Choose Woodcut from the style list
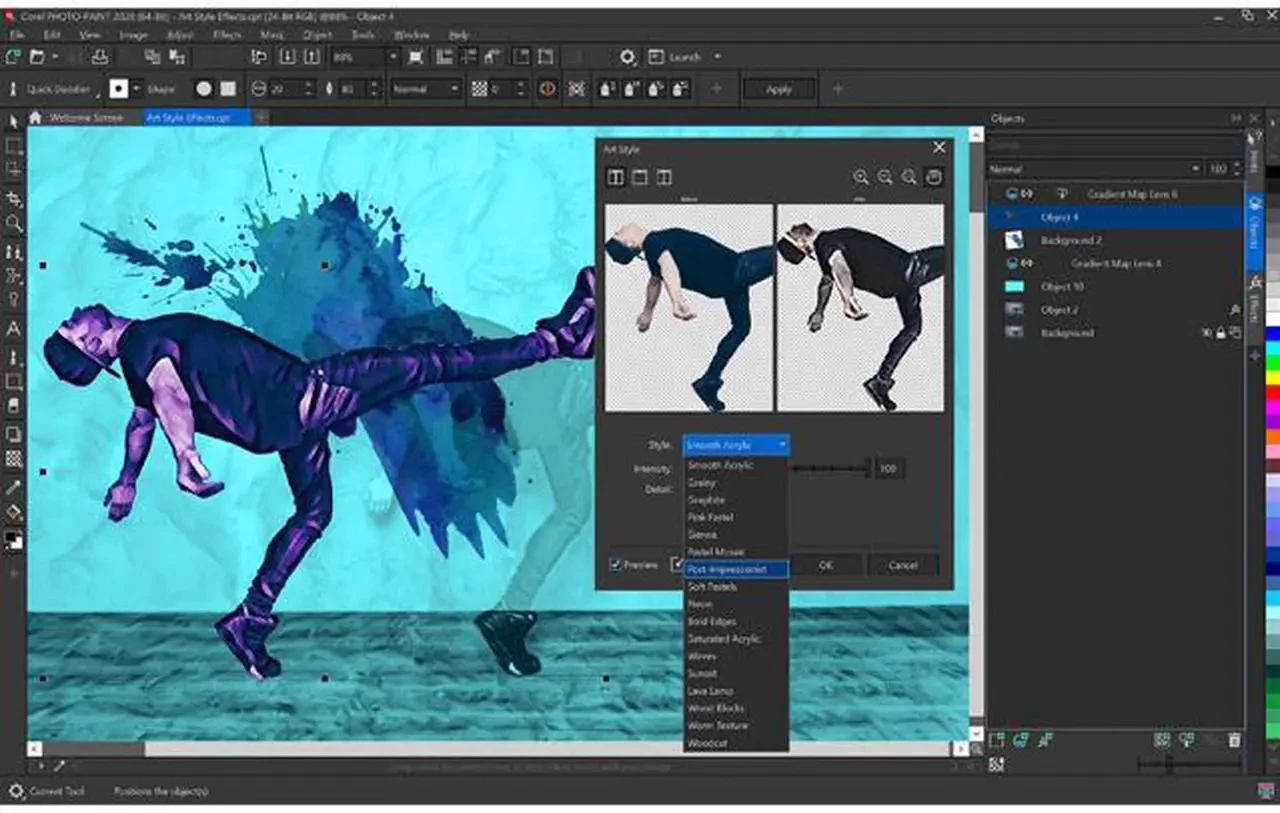 [736, 743]
